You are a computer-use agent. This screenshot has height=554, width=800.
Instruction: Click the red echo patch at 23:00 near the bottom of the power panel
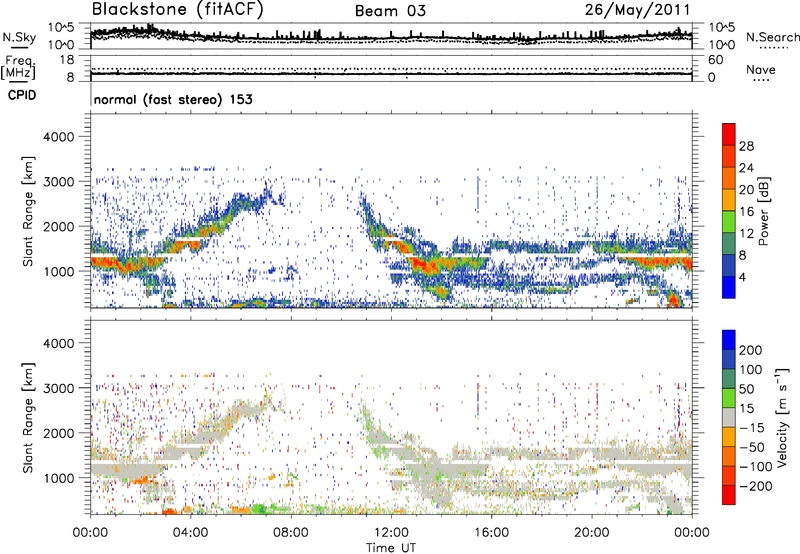pos(673,301)
